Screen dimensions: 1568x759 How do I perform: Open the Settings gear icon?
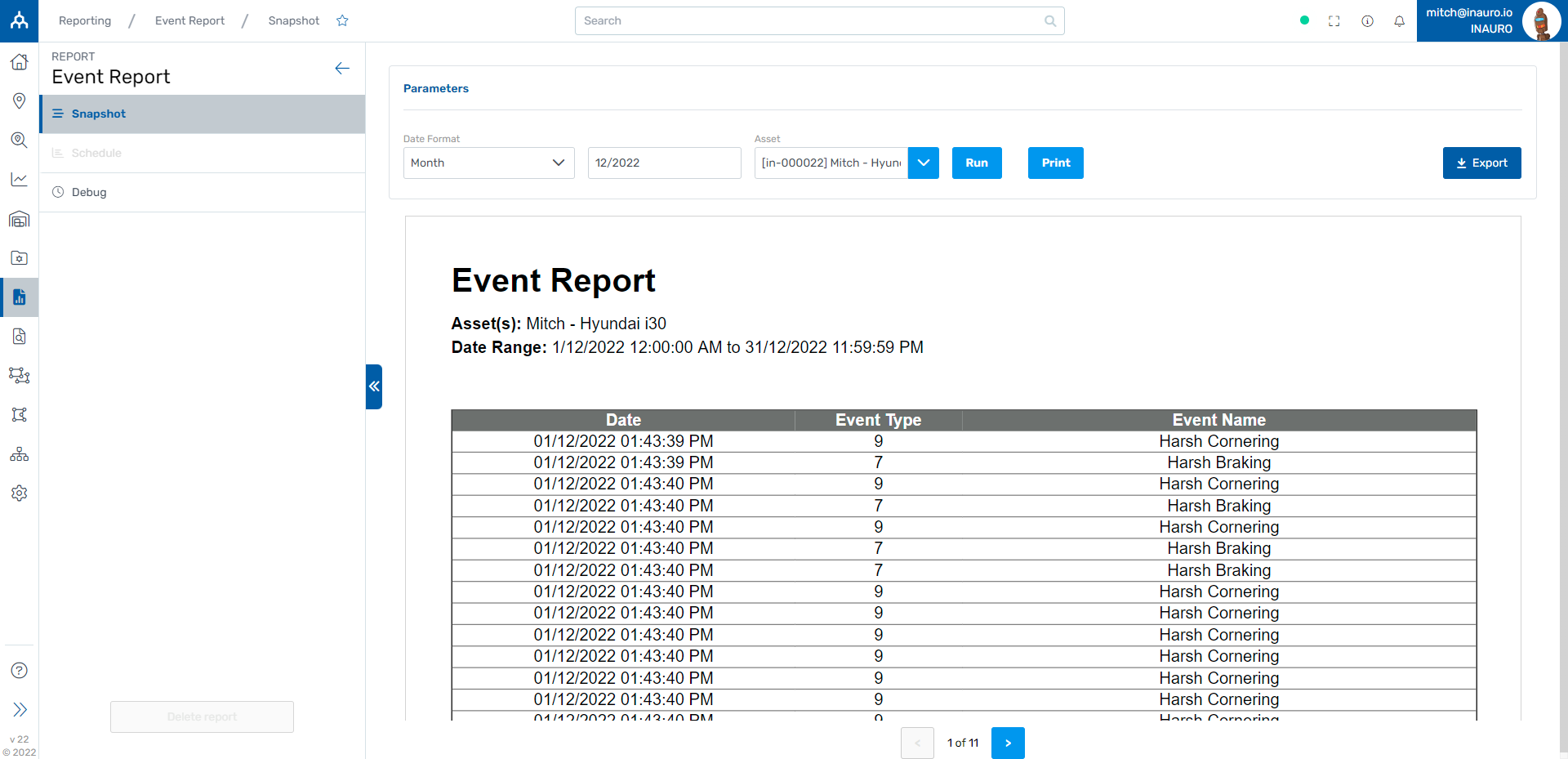pyautogui.click(x=19, y=493)
